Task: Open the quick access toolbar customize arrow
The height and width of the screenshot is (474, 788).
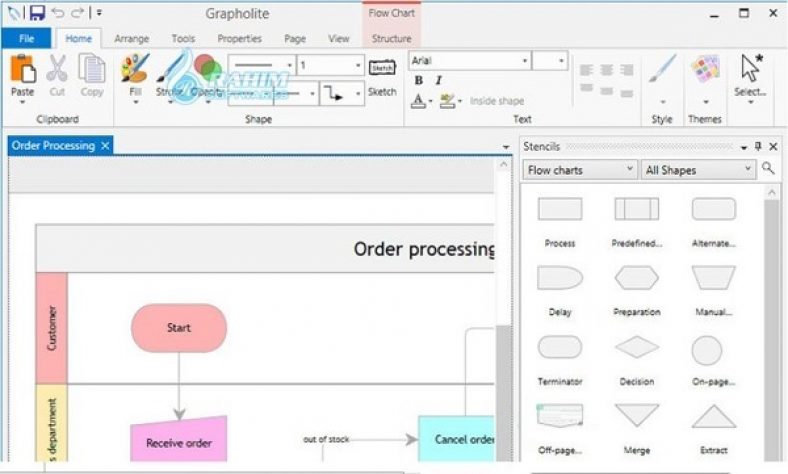Action: [x=99, y=13]
